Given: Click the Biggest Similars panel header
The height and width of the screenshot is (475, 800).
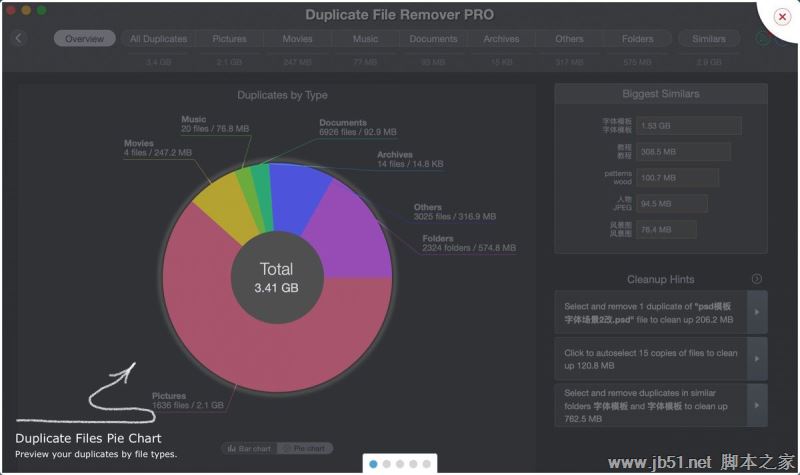Looking at the screenshot, I should (661, 94).
